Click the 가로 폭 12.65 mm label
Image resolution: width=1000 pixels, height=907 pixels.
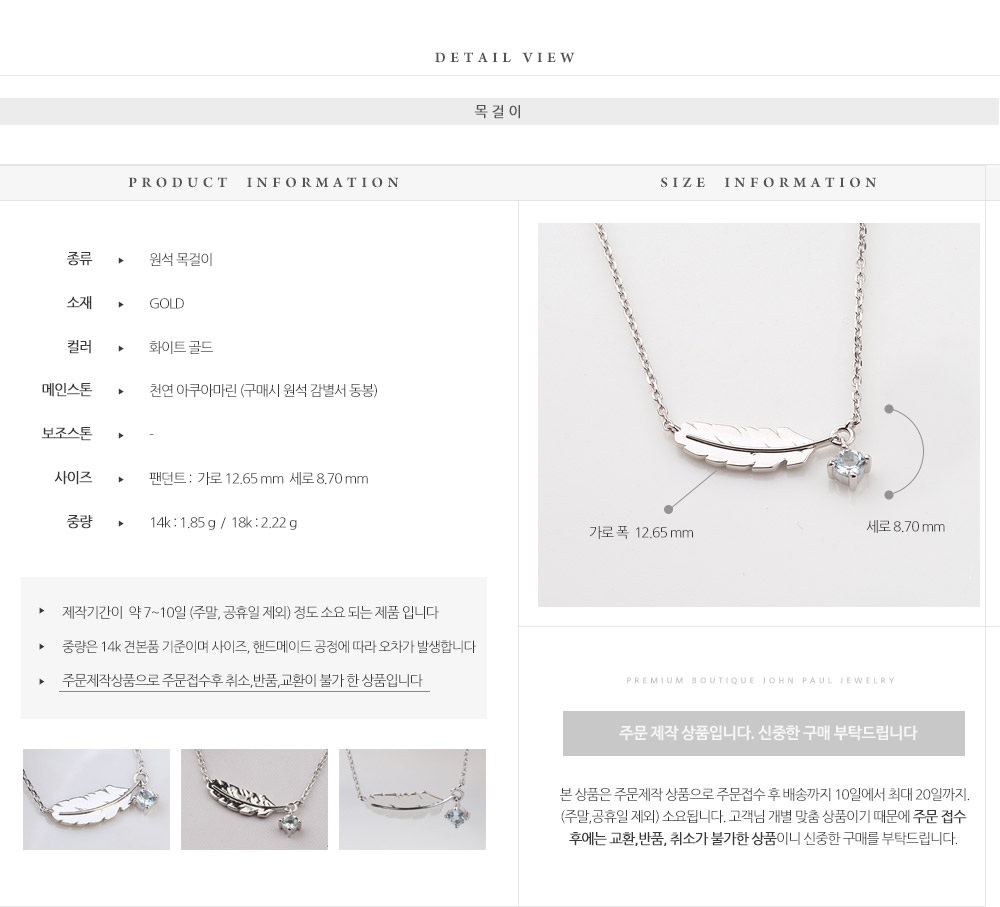coord(641,533)
